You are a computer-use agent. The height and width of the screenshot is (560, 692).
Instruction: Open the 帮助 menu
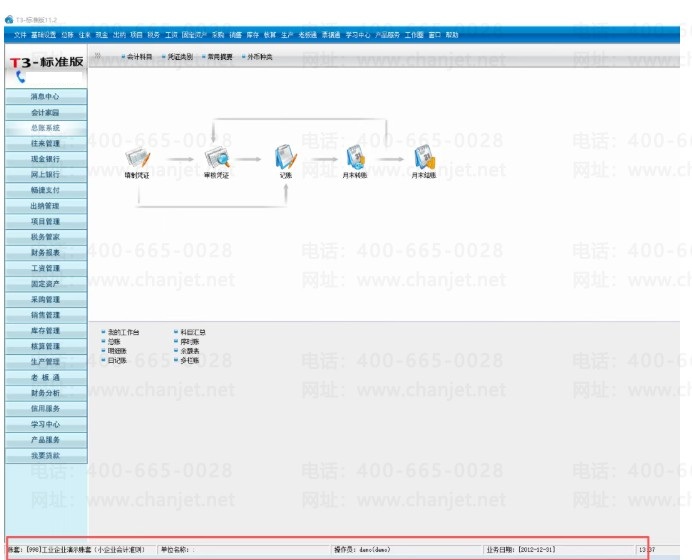point(452,35)
